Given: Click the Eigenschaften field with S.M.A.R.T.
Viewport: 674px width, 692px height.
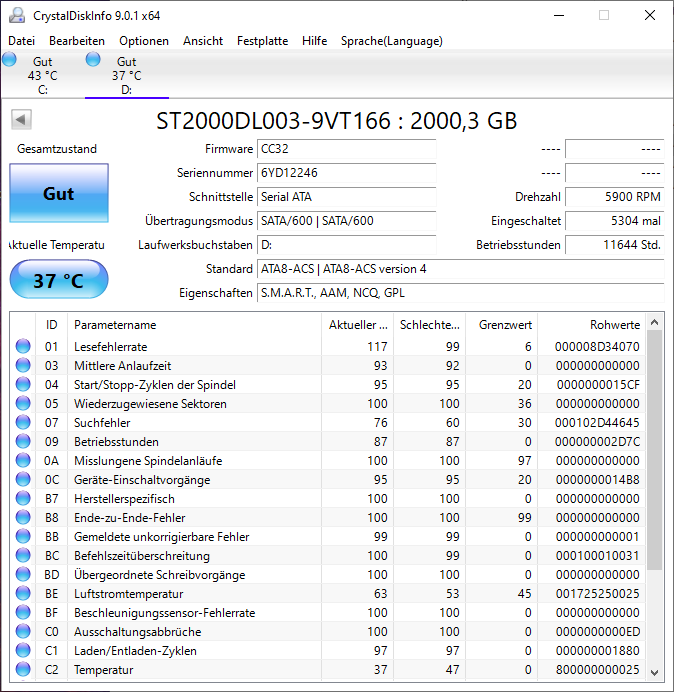Looking at the screenshot, I should [x=460, y=293].
